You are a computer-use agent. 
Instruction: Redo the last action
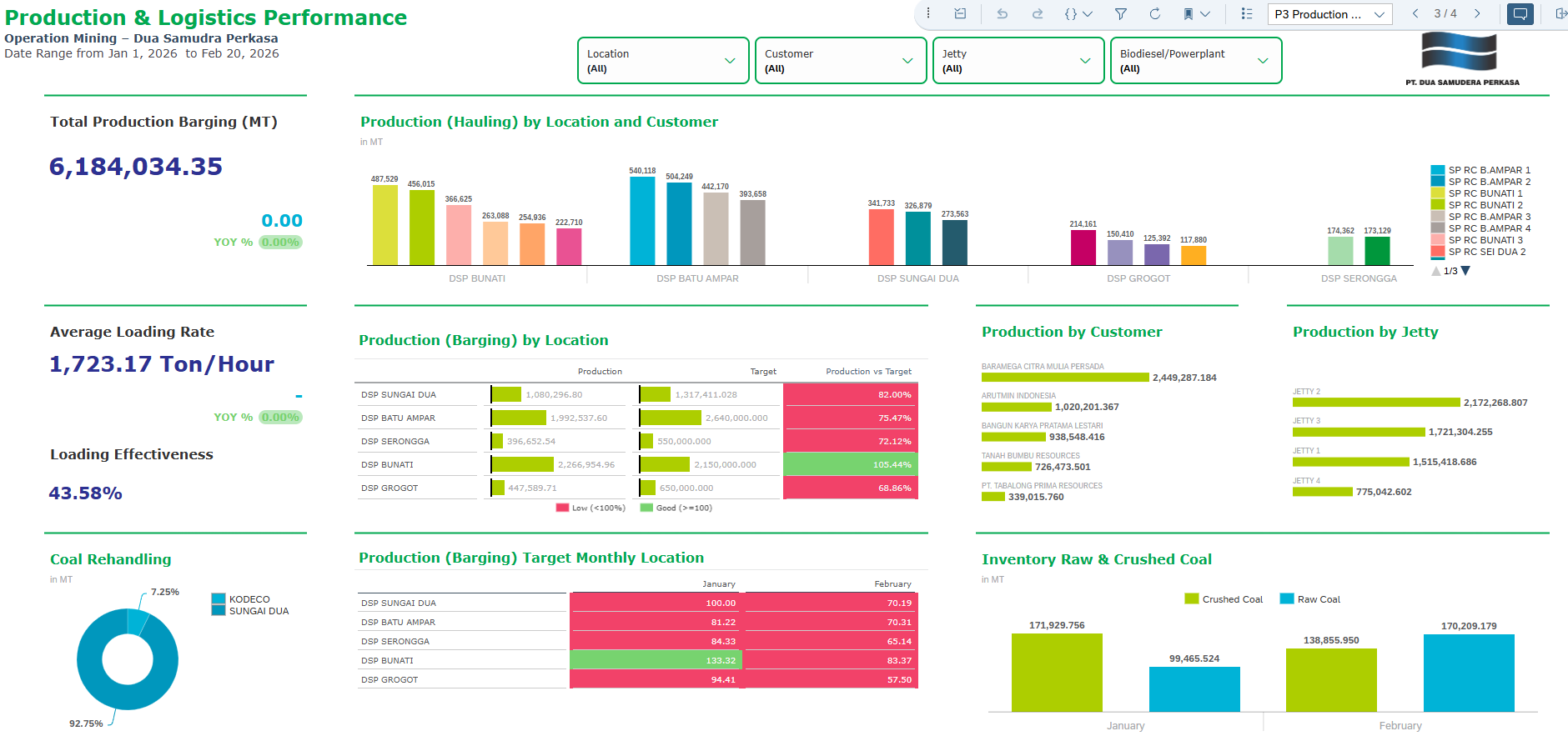tap(1038, 13)
